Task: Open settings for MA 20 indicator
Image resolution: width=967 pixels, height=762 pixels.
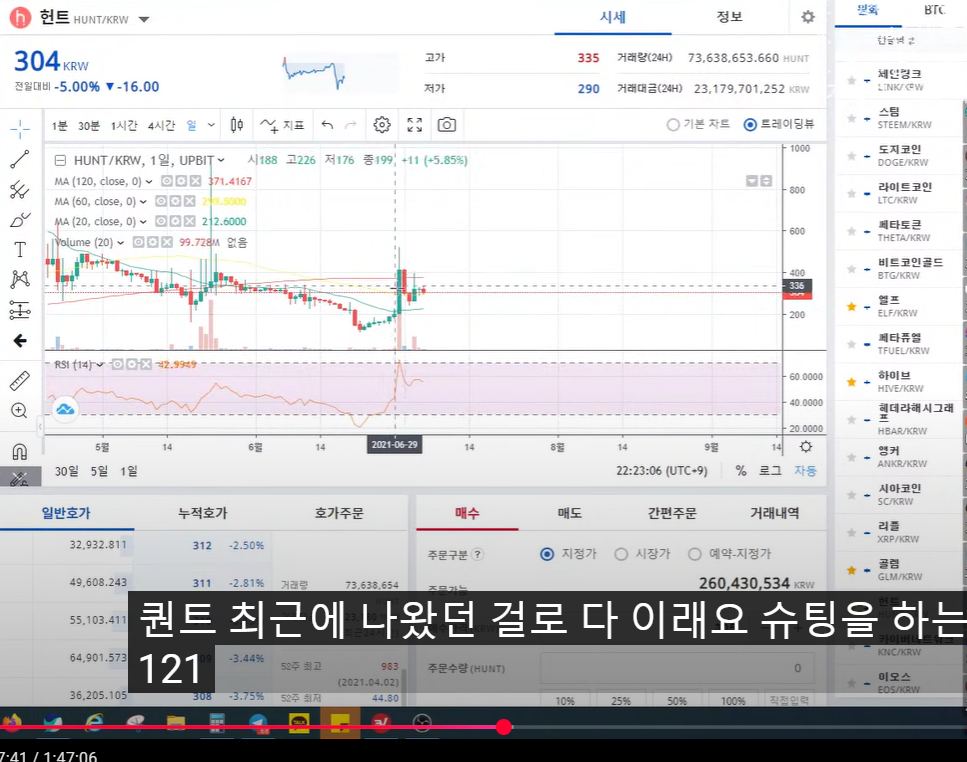Action: [x=175, y=221]
